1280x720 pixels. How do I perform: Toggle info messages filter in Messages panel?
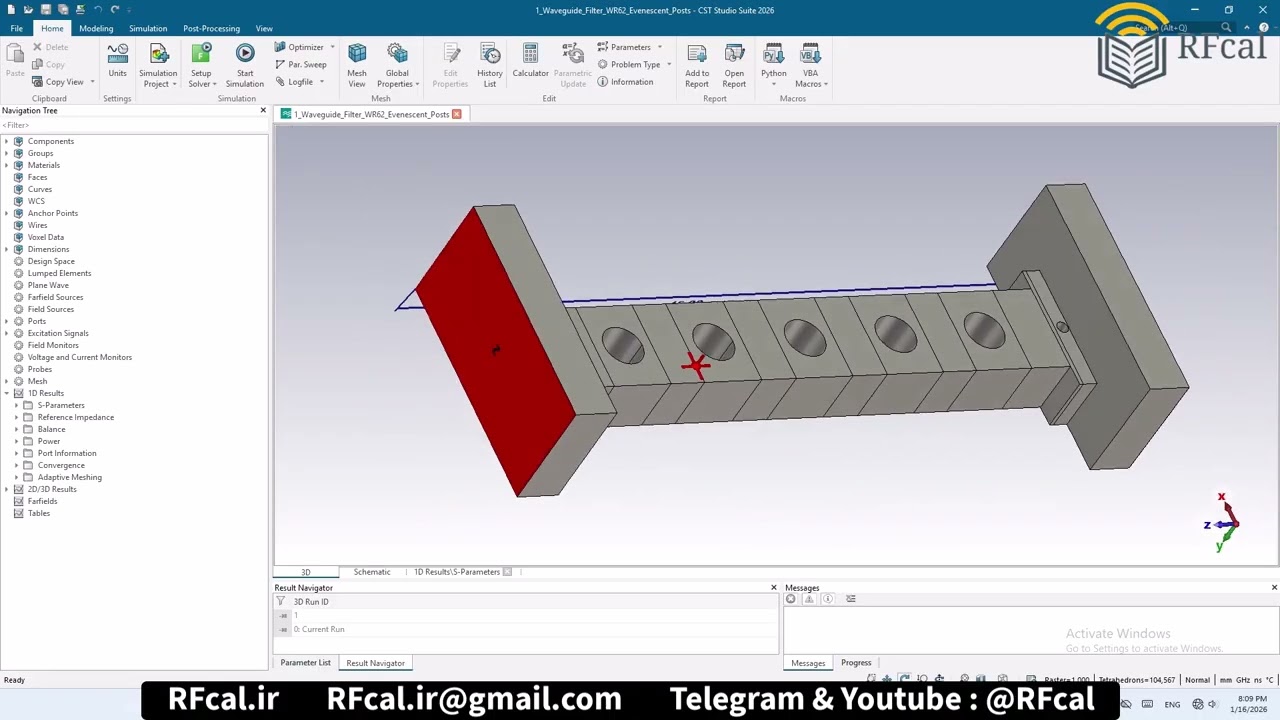coord(828,599)
